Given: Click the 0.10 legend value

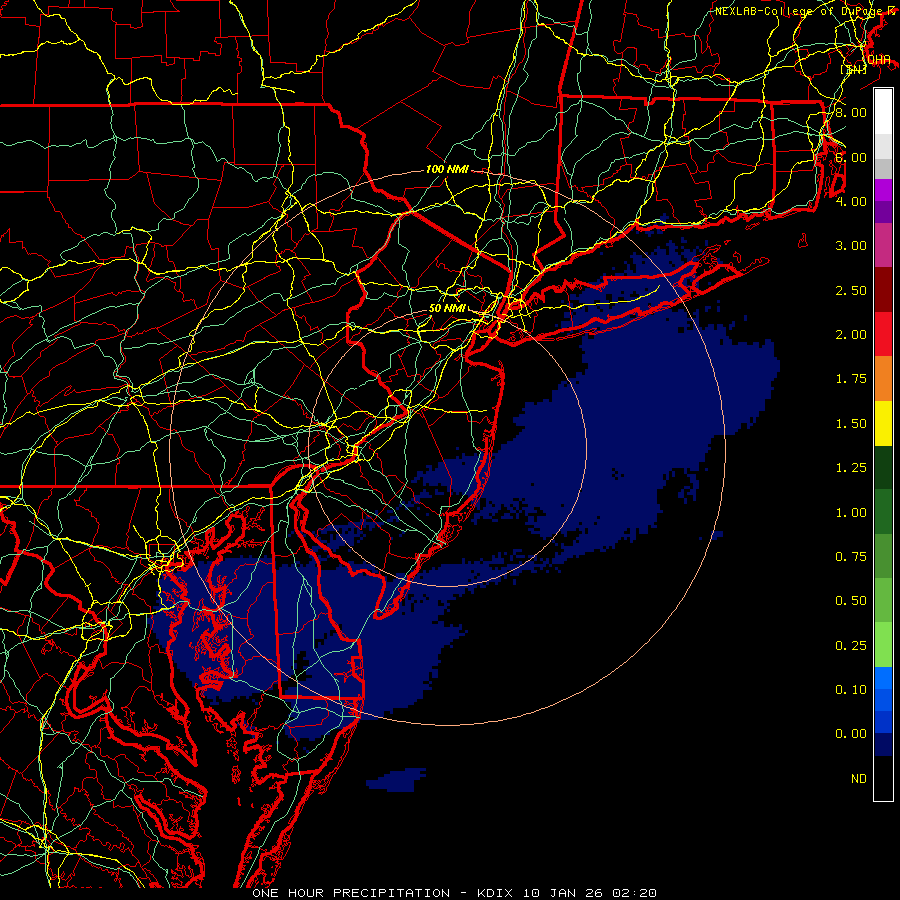Looking at the screenshot, I should (851, 690).
